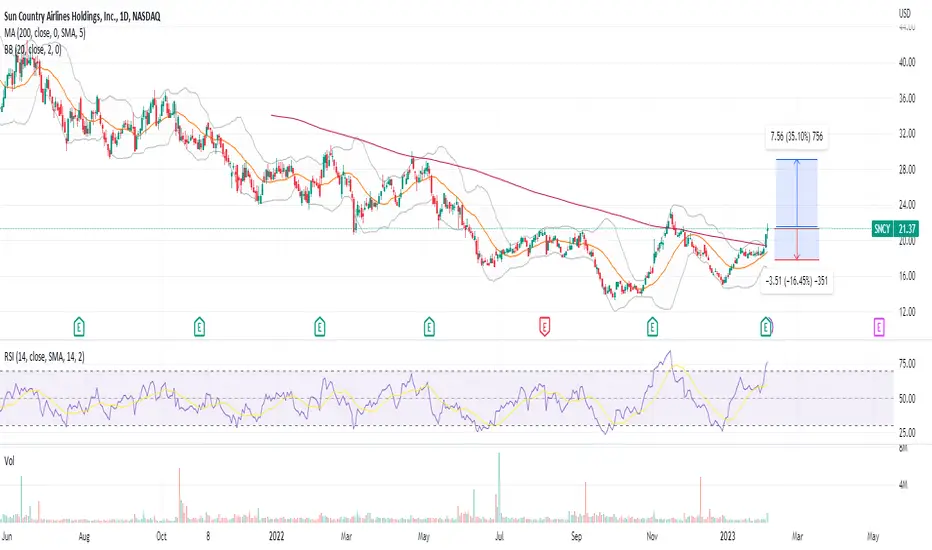The image size is (932, 550).
Task: Click the USD currency label
Action: pyautogui.click(x=905, y=13)
